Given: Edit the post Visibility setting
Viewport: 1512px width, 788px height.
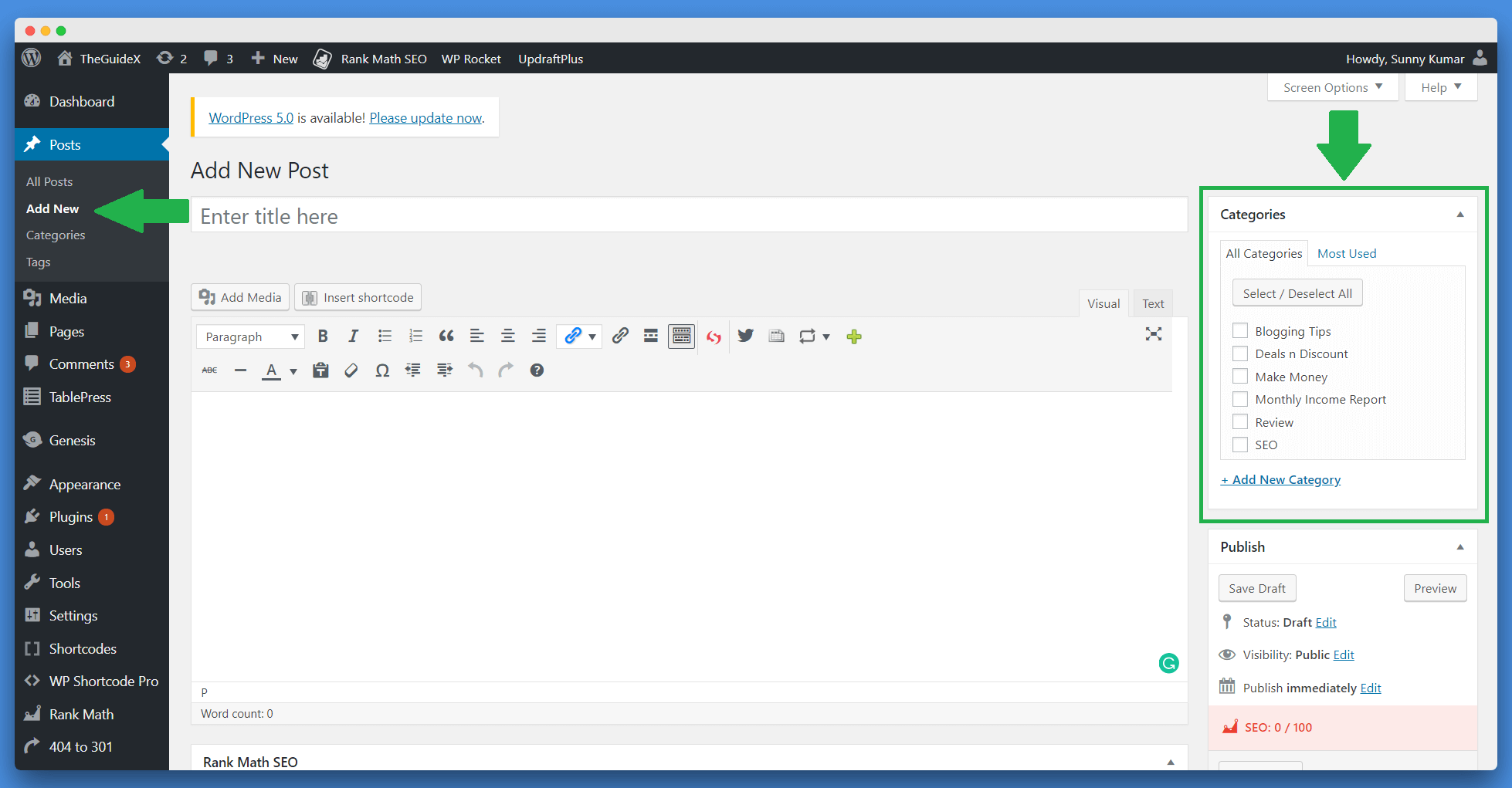Looking at the screenshot, I should pyautogui.click(x=1344, y=654).
